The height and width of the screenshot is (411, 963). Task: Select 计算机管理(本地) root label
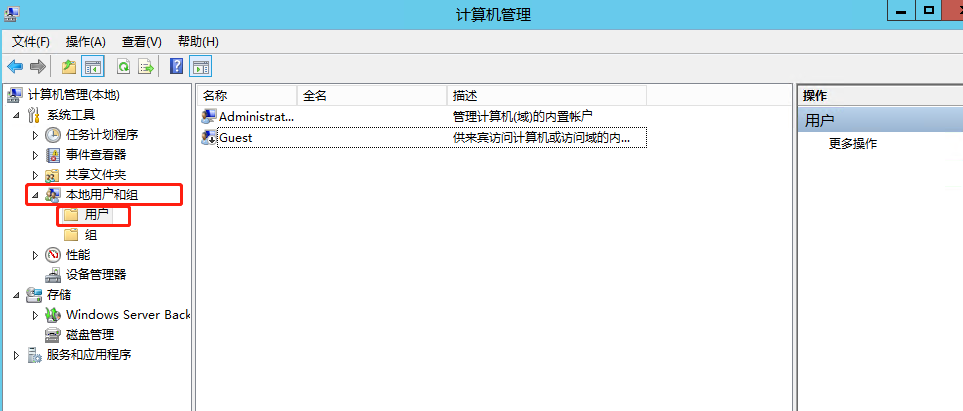tap(74, 95)
